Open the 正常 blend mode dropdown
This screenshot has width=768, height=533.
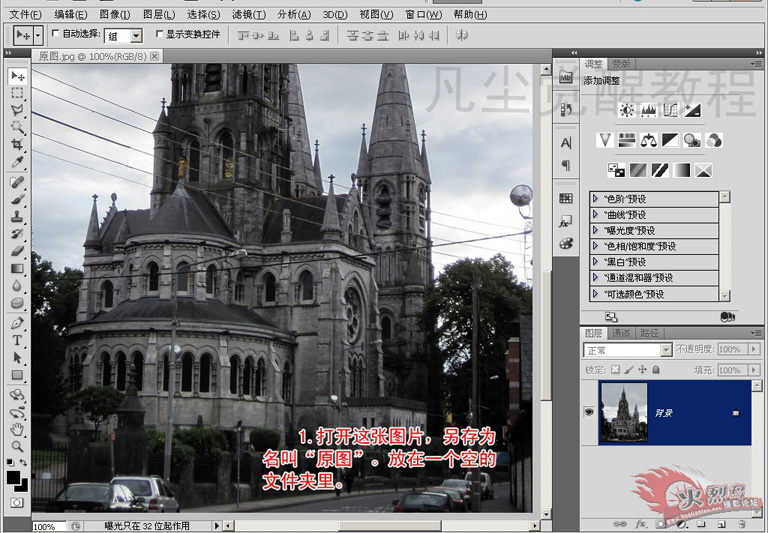[x=666, y=350]
